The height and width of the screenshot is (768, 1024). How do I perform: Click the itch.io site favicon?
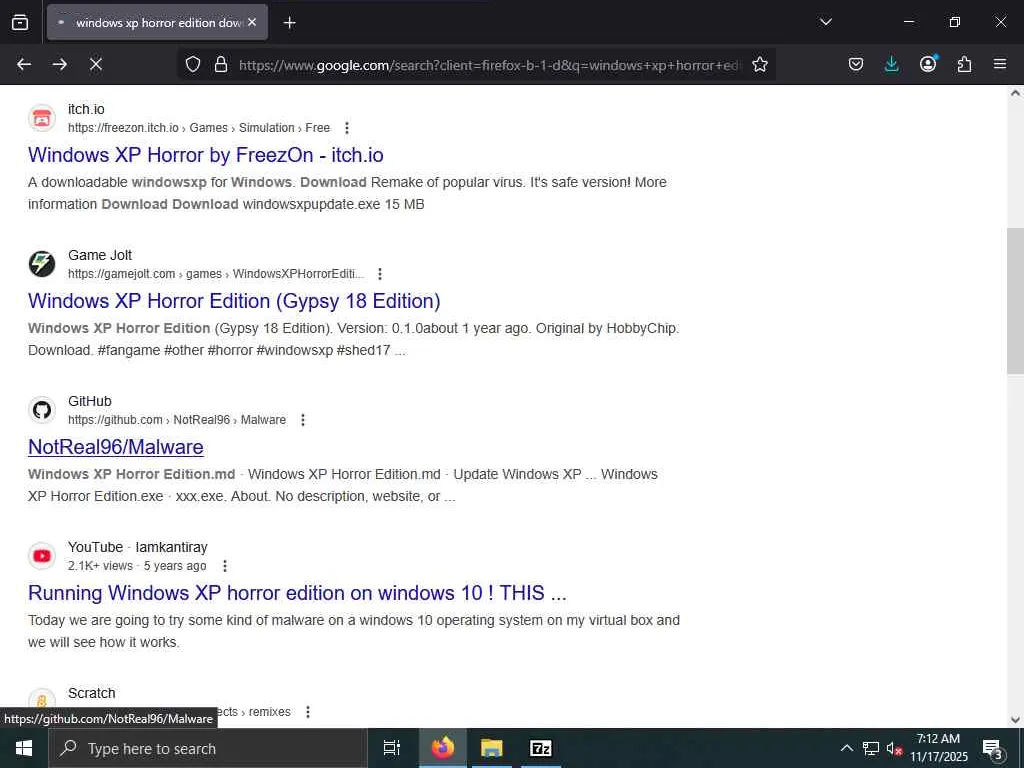tap(42, 118)
